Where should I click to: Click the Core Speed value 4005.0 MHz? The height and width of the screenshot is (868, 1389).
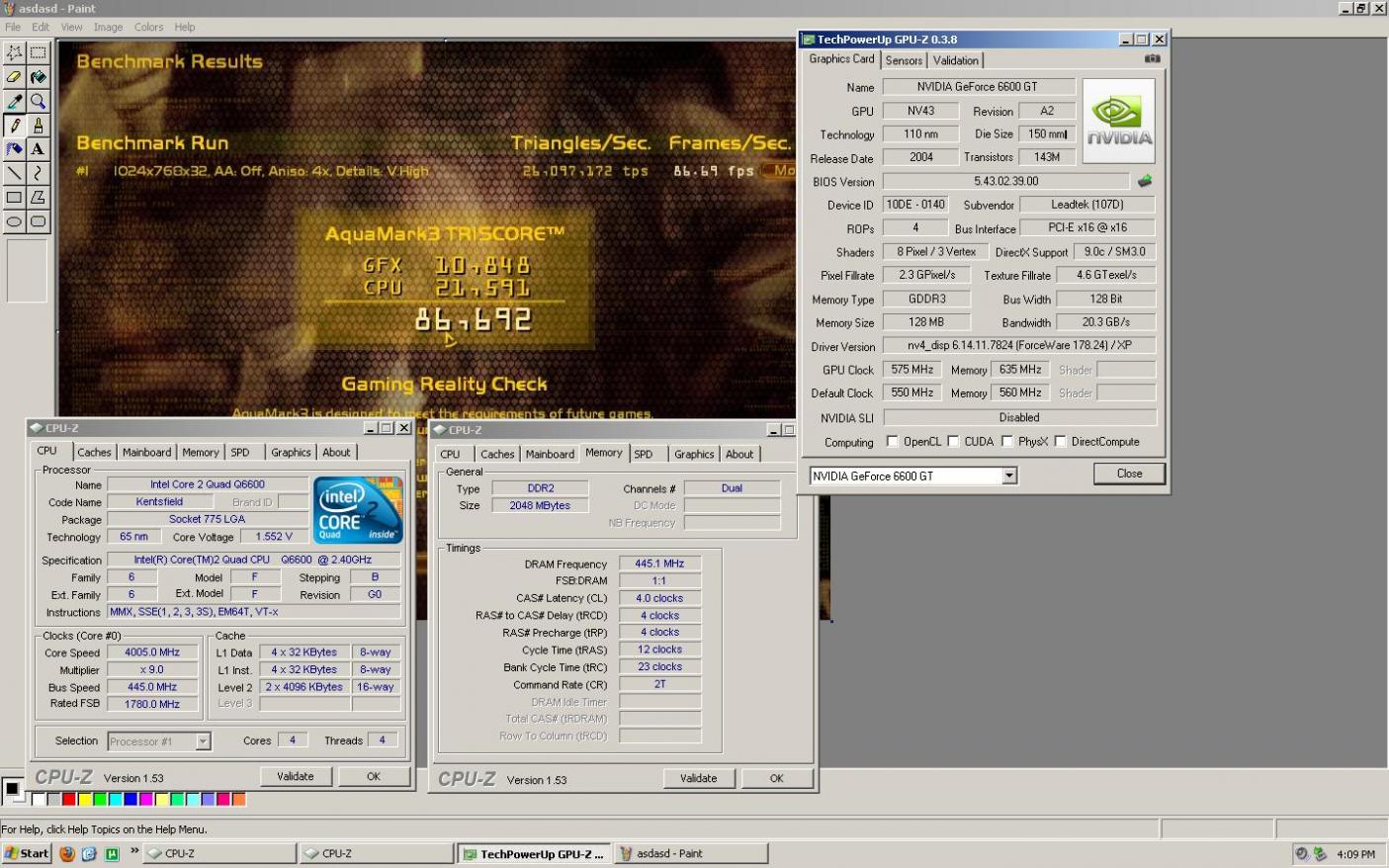(x=152, y=652)
